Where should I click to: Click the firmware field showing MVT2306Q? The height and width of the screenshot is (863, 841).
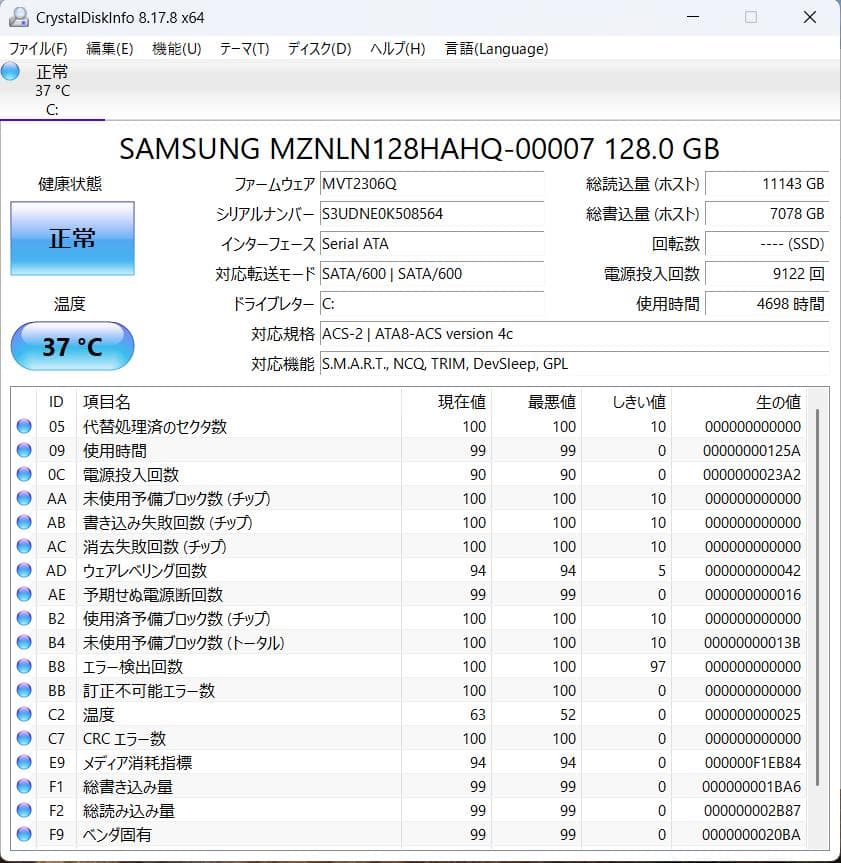click(432, 183)
